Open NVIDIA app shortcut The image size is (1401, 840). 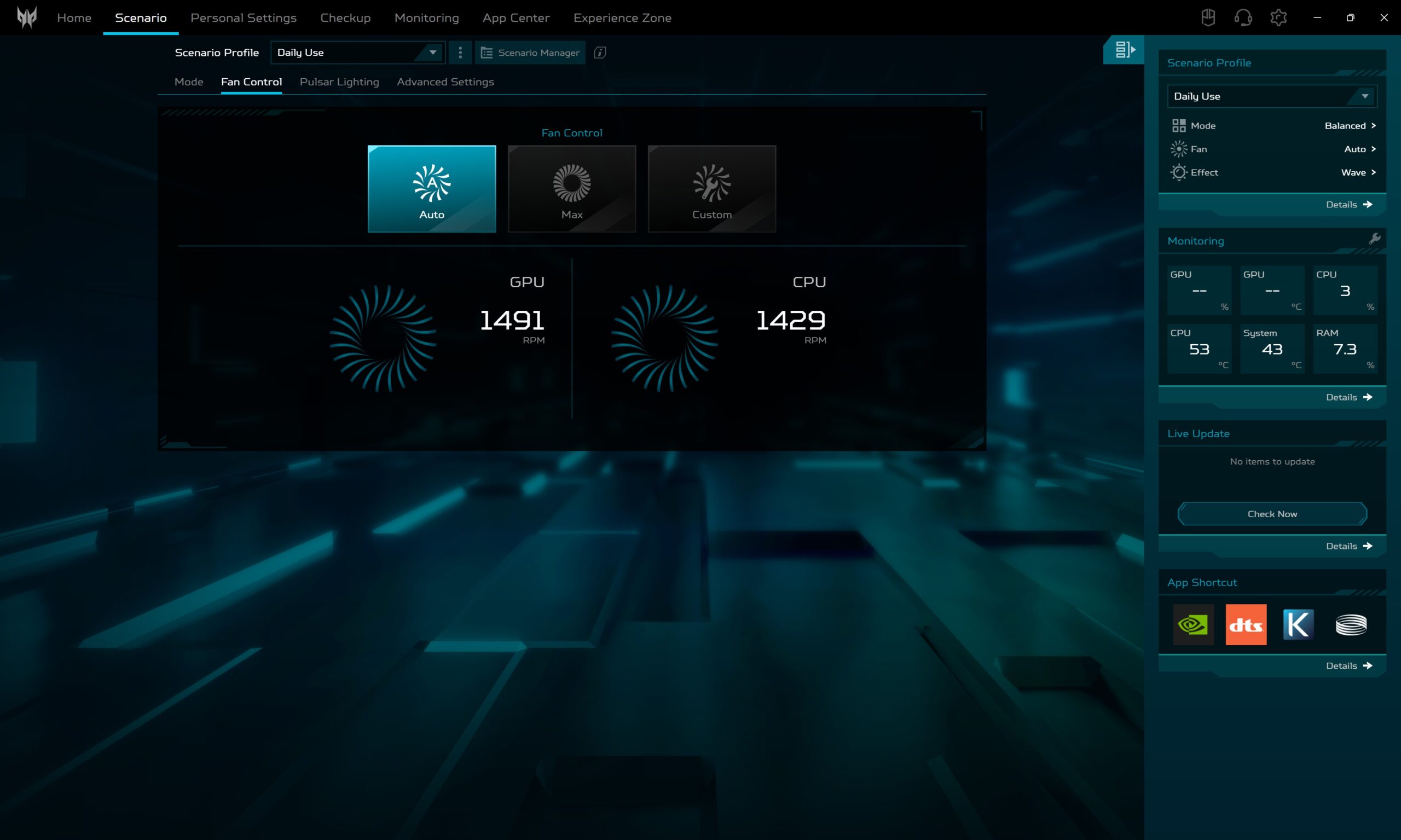coord(1192,624)
